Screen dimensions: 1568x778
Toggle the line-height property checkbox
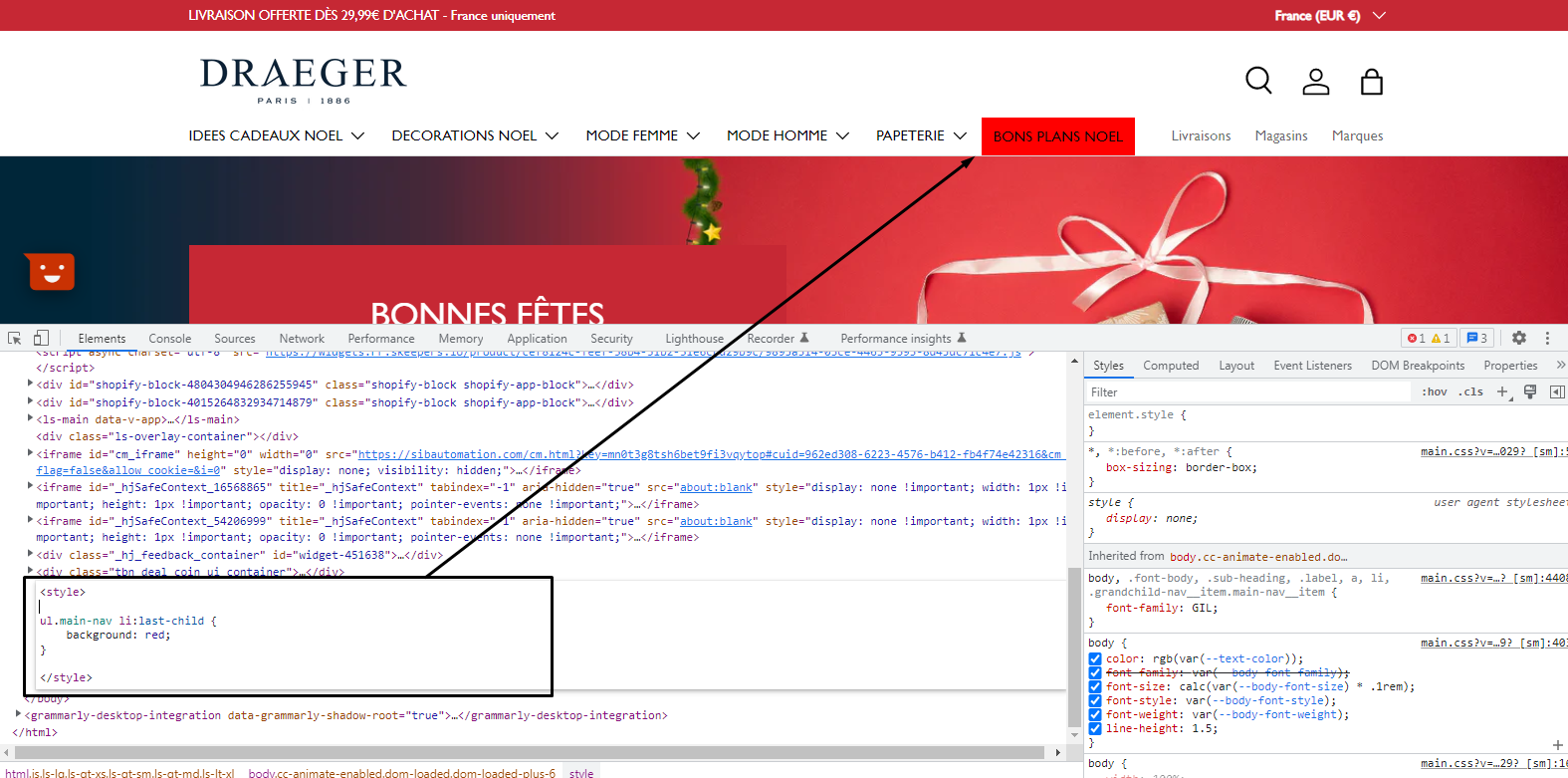(1095, 728)
